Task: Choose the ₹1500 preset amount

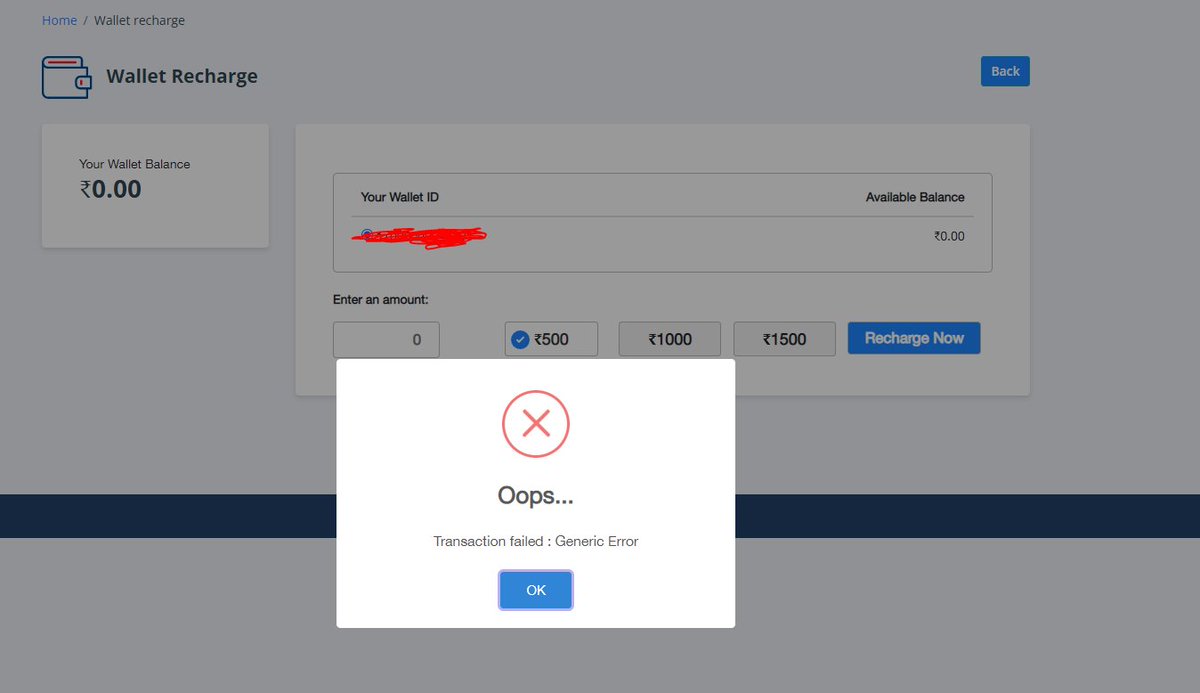Action: pos(784,339)
